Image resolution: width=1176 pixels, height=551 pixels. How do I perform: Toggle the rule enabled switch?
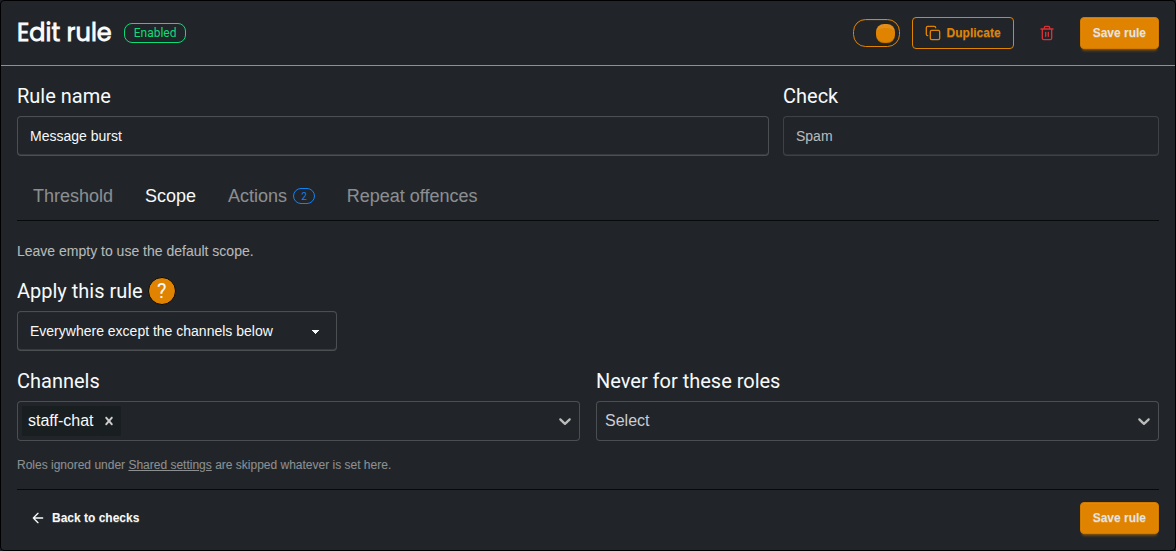[x=876, y=33]
